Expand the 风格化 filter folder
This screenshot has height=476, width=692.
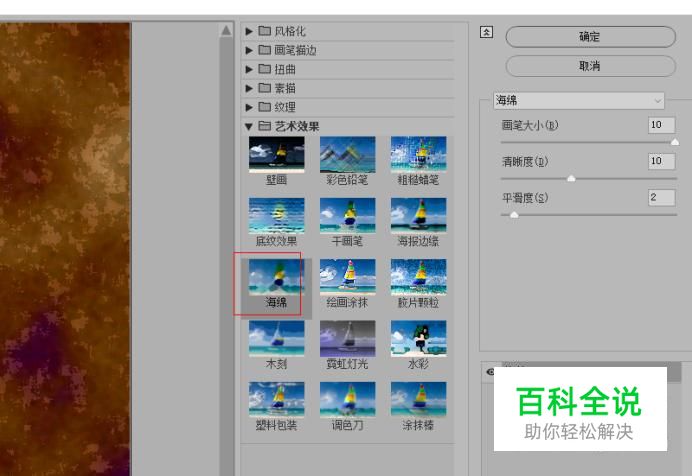[x=249, y=31]
